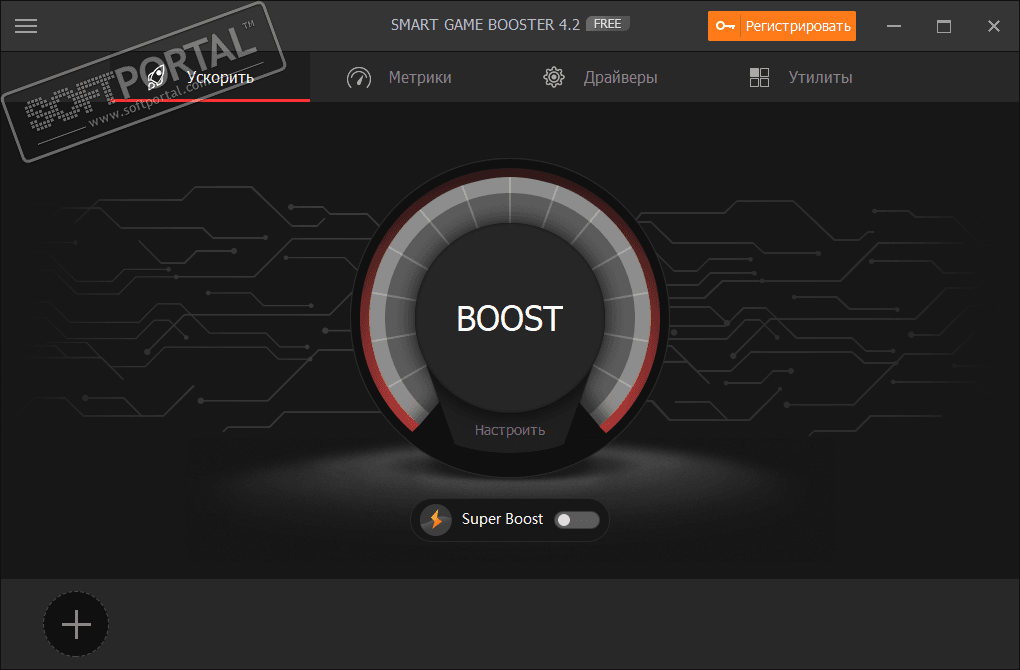Start the big BOOST button
This screenshot has height=670, width=1020.
[510, 319]
